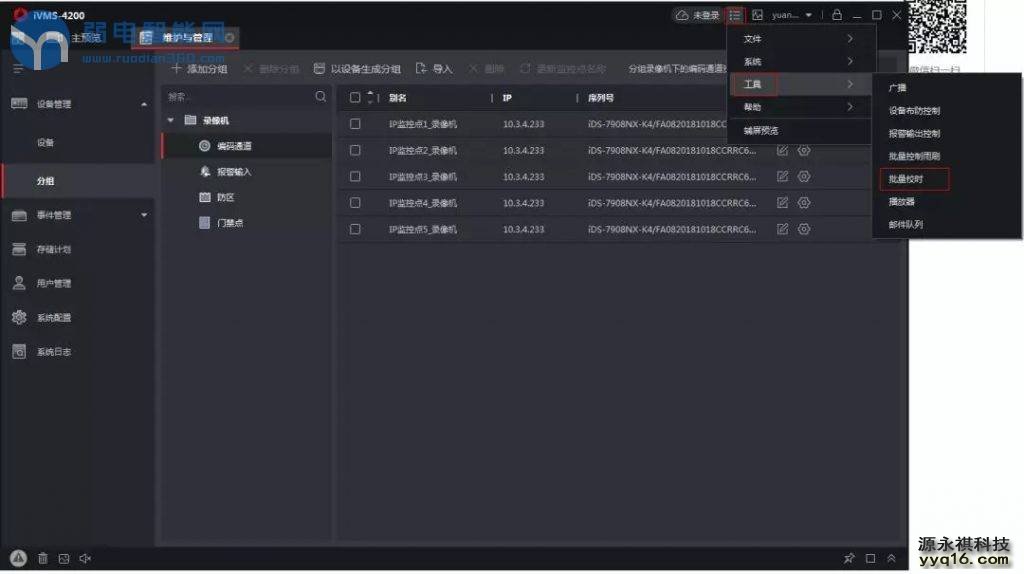
Task: Click the 添加分组 add group button
Action: pos(199,69)
